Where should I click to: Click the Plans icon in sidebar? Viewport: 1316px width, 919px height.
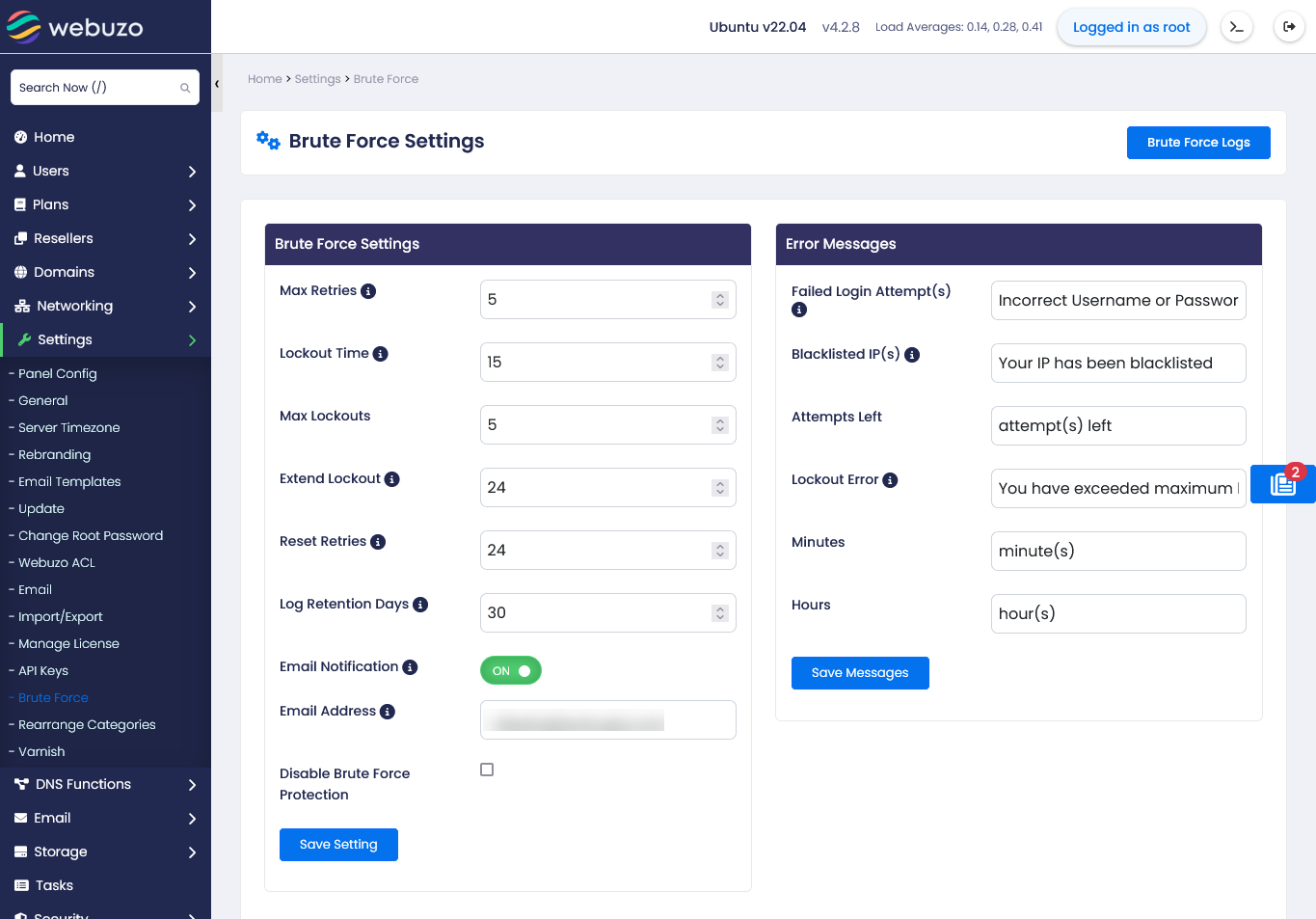click(x=20, y=204)
